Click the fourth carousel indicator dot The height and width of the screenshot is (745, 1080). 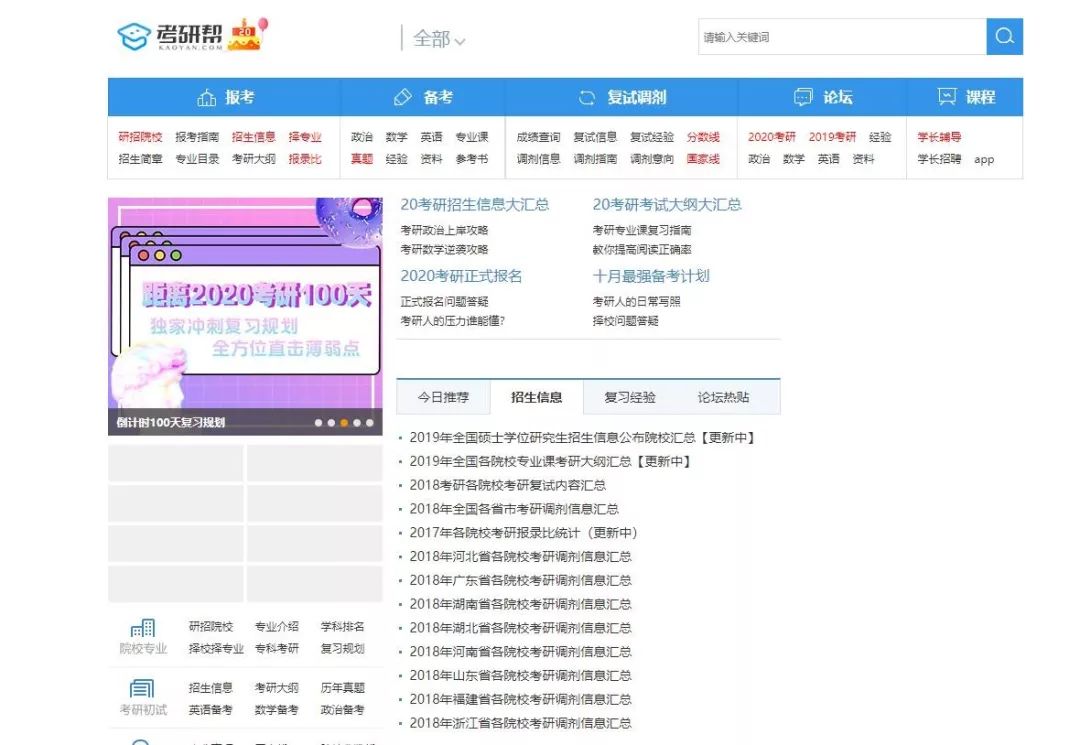point(356,423)
